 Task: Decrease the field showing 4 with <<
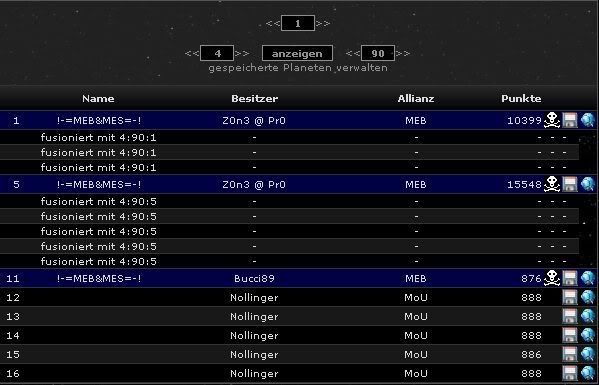(192, 53)
